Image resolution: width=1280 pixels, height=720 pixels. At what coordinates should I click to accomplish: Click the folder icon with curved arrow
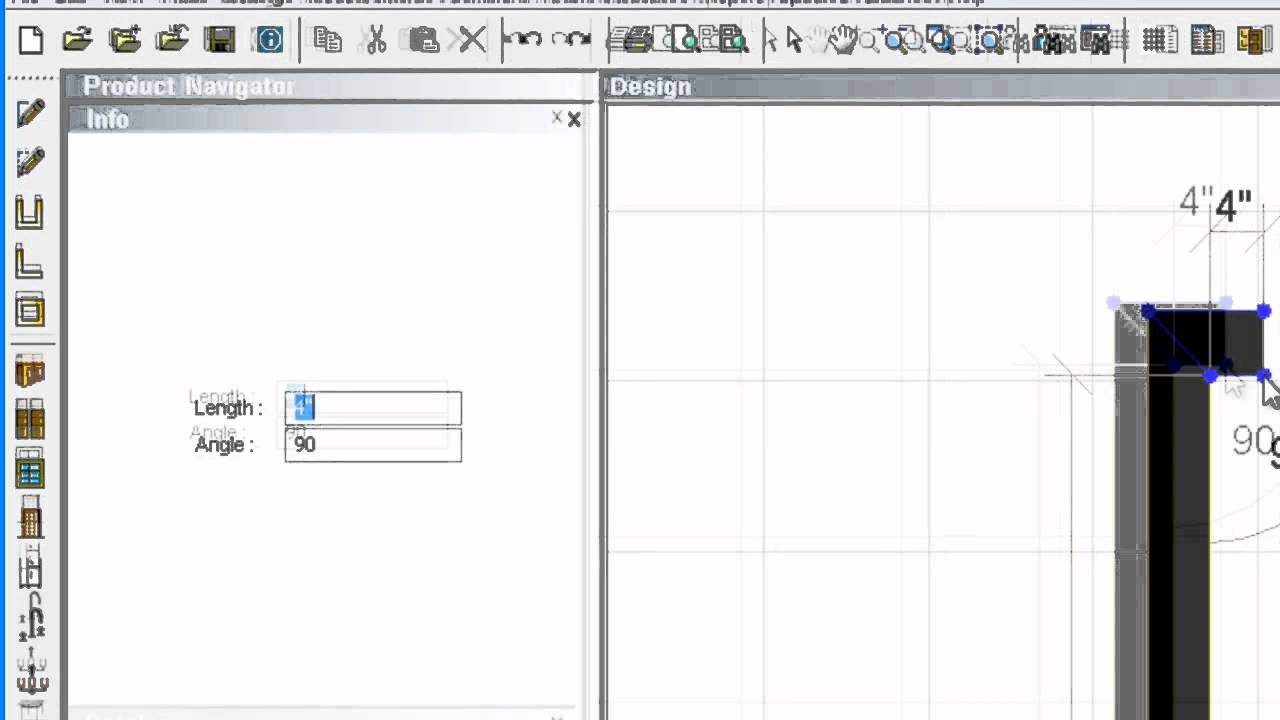point(172,40)
